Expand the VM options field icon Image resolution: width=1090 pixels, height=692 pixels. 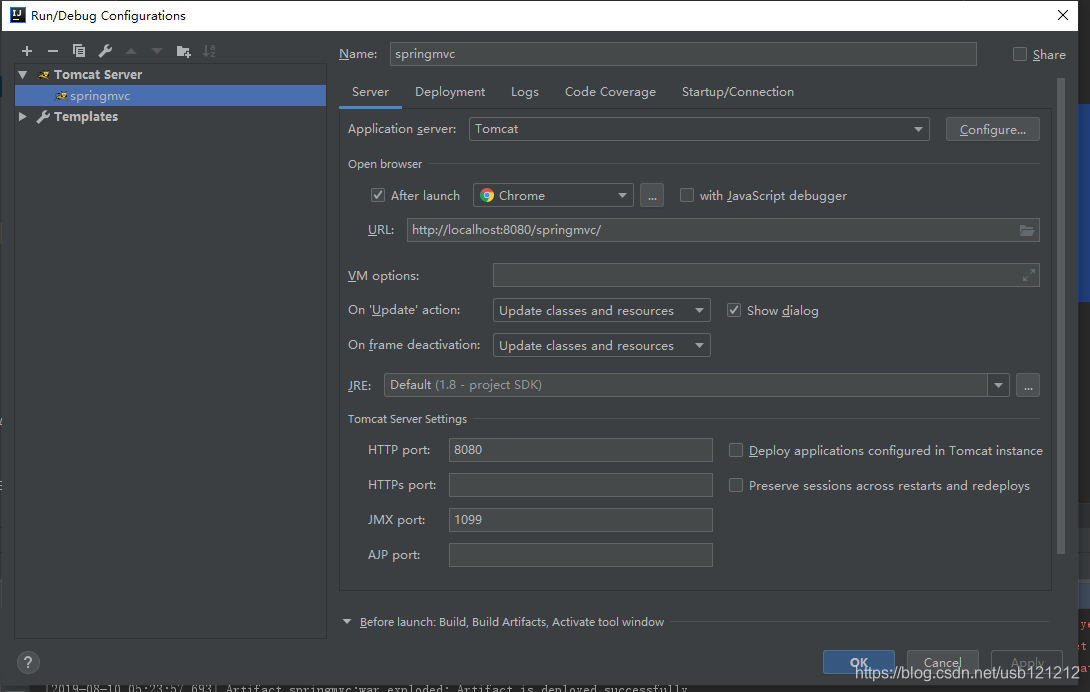coord(1029,275)
